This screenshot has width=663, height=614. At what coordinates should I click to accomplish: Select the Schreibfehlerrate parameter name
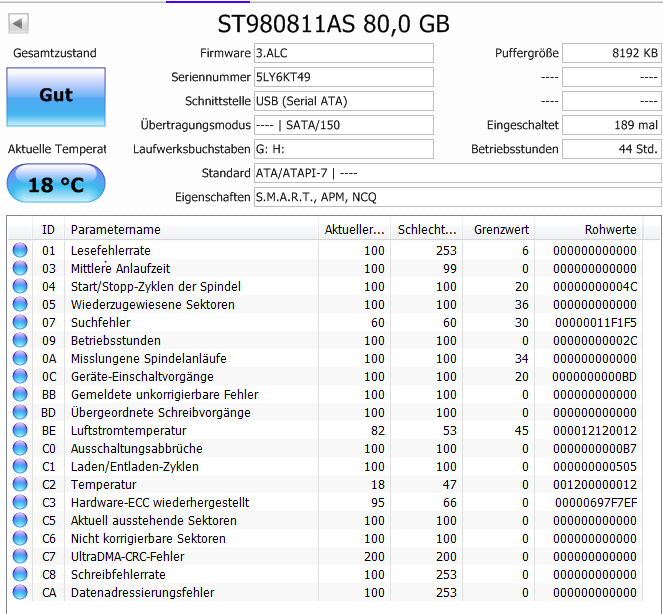tap(118, 574)
